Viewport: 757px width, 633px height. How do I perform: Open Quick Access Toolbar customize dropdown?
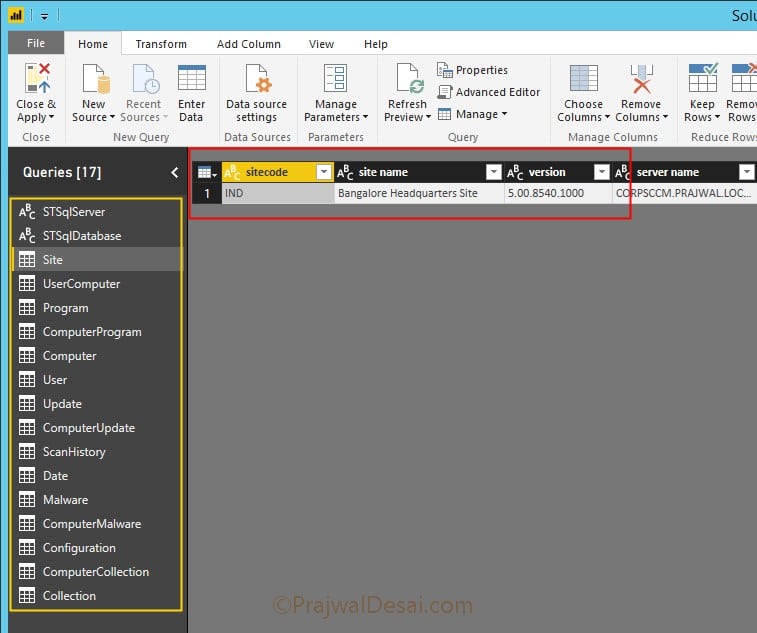tap(44, 16)
